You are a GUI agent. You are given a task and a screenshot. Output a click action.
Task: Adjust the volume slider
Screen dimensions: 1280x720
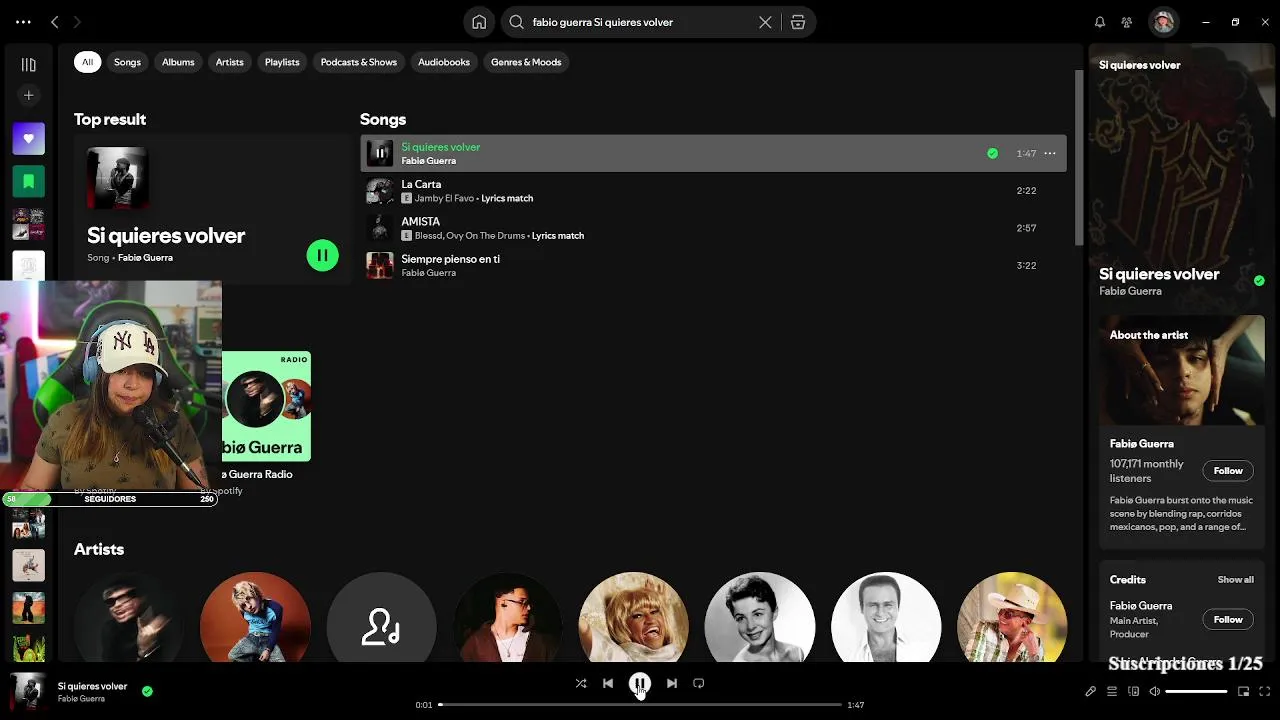pyautogui.click(x=1196, y=692)
